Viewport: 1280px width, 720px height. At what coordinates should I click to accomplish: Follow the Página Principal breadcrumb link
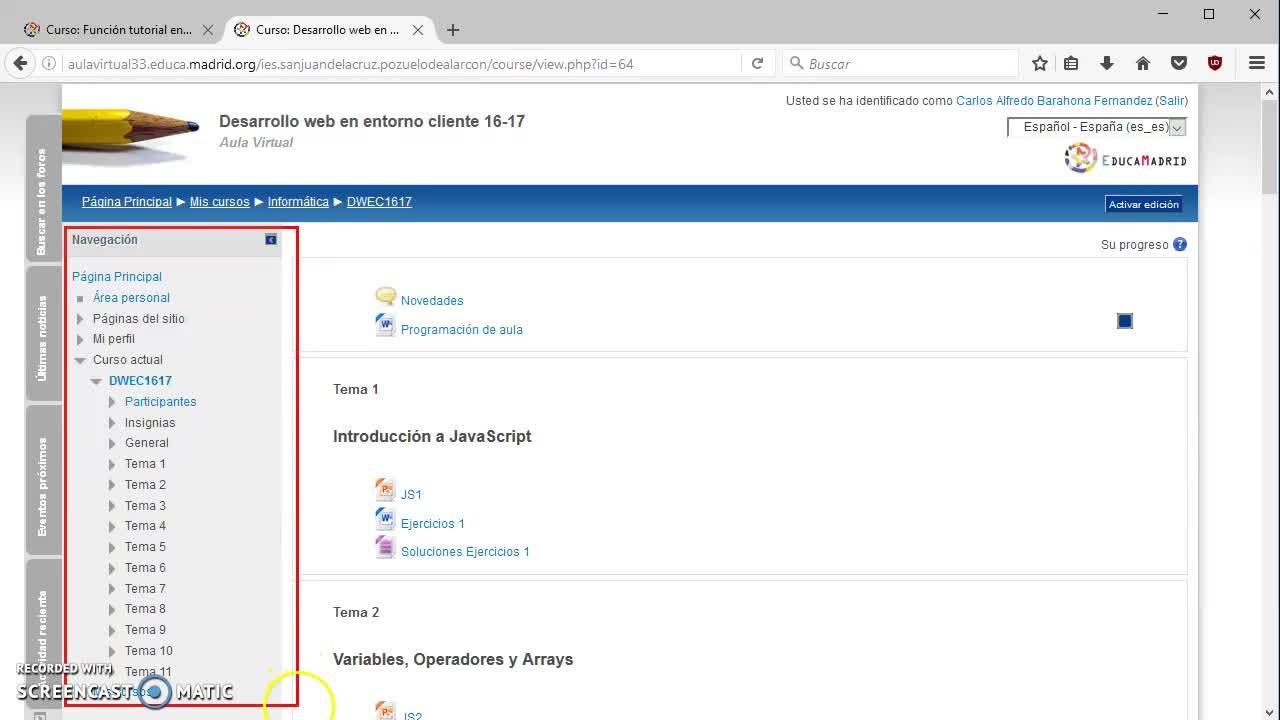[x=127, y=202]
